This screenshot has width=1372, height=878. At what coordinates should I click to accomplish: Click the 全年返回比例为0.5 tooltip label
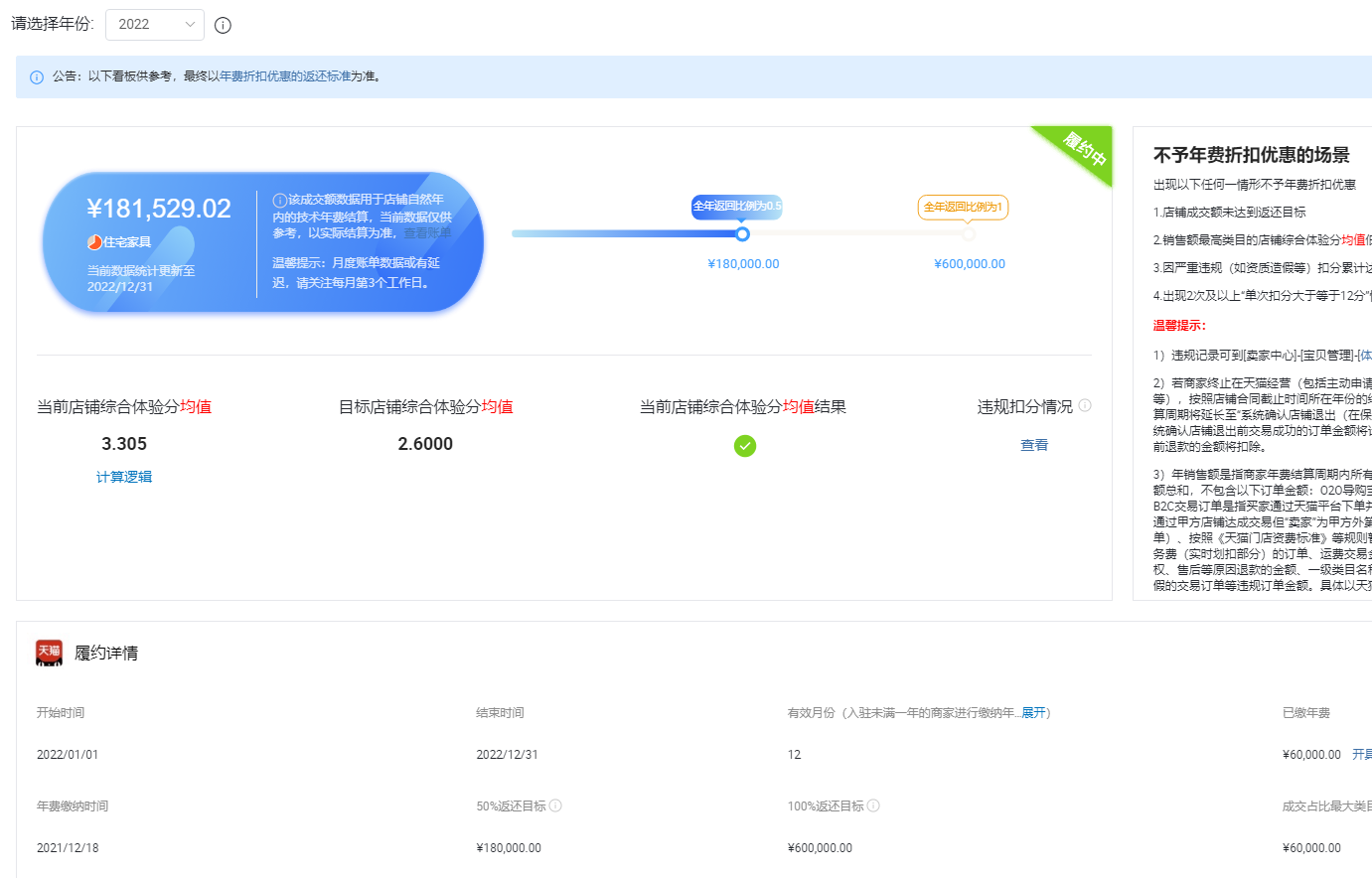[737, 207]
